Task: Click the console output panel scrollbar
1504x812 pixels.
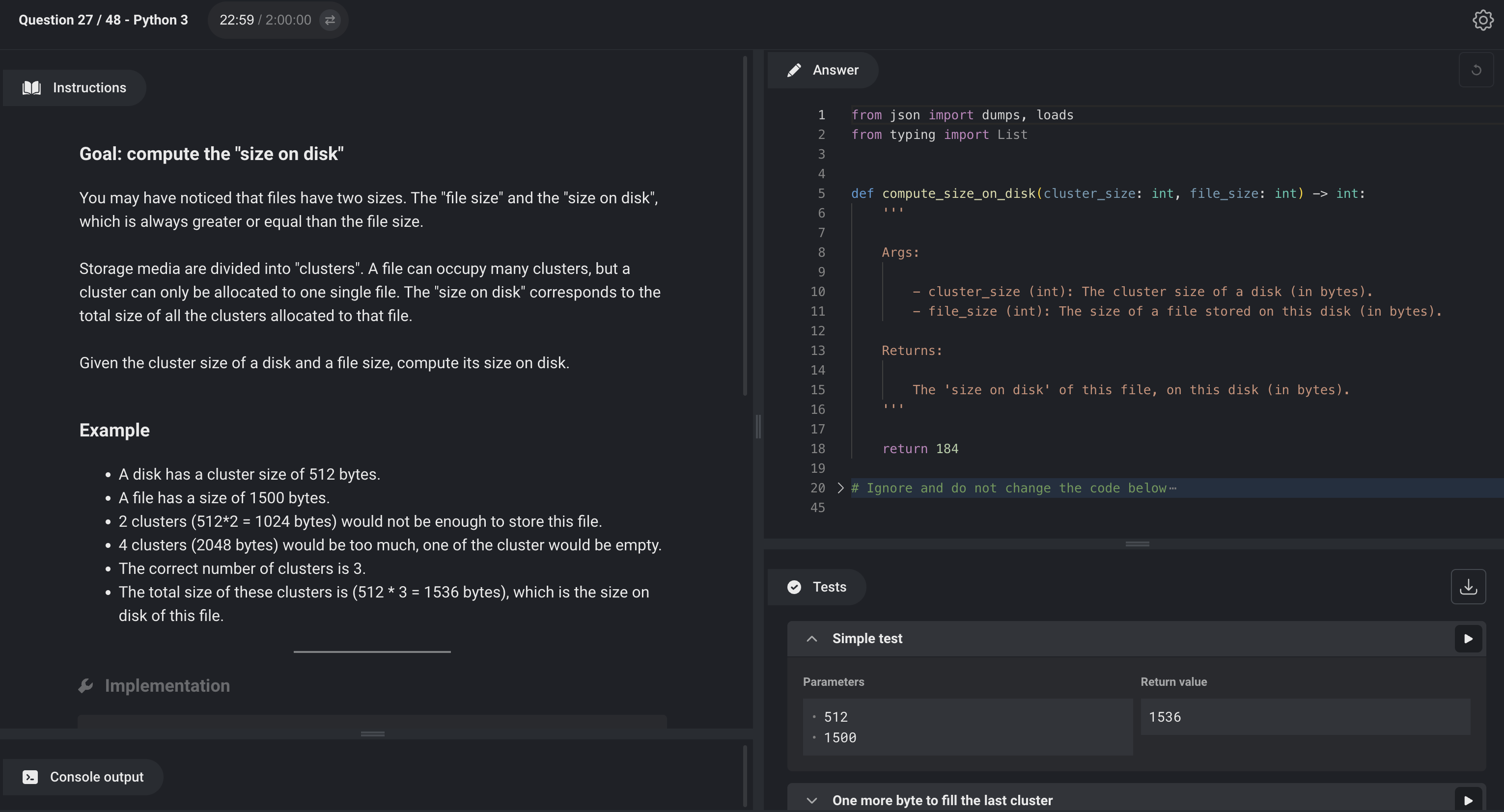Action: (745, 776)
